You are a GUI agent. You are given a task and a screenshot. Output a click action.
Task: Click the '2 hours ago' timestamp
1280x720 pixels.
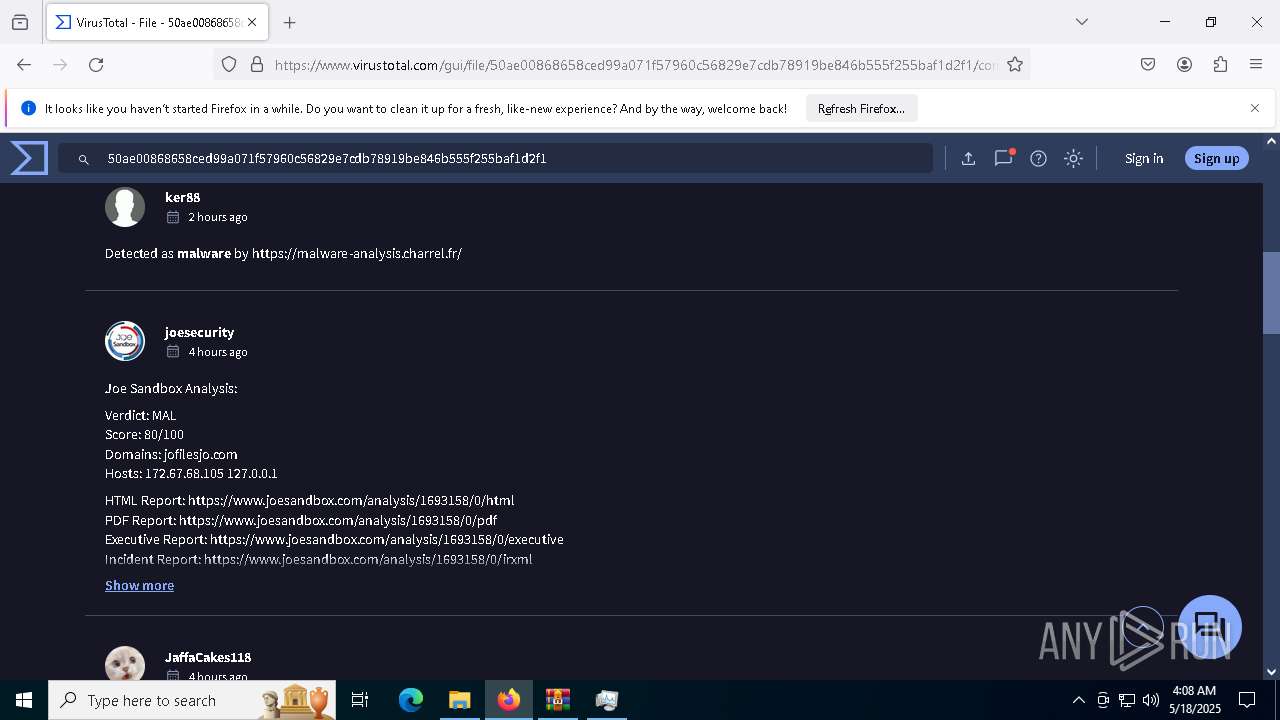(218, 217)
